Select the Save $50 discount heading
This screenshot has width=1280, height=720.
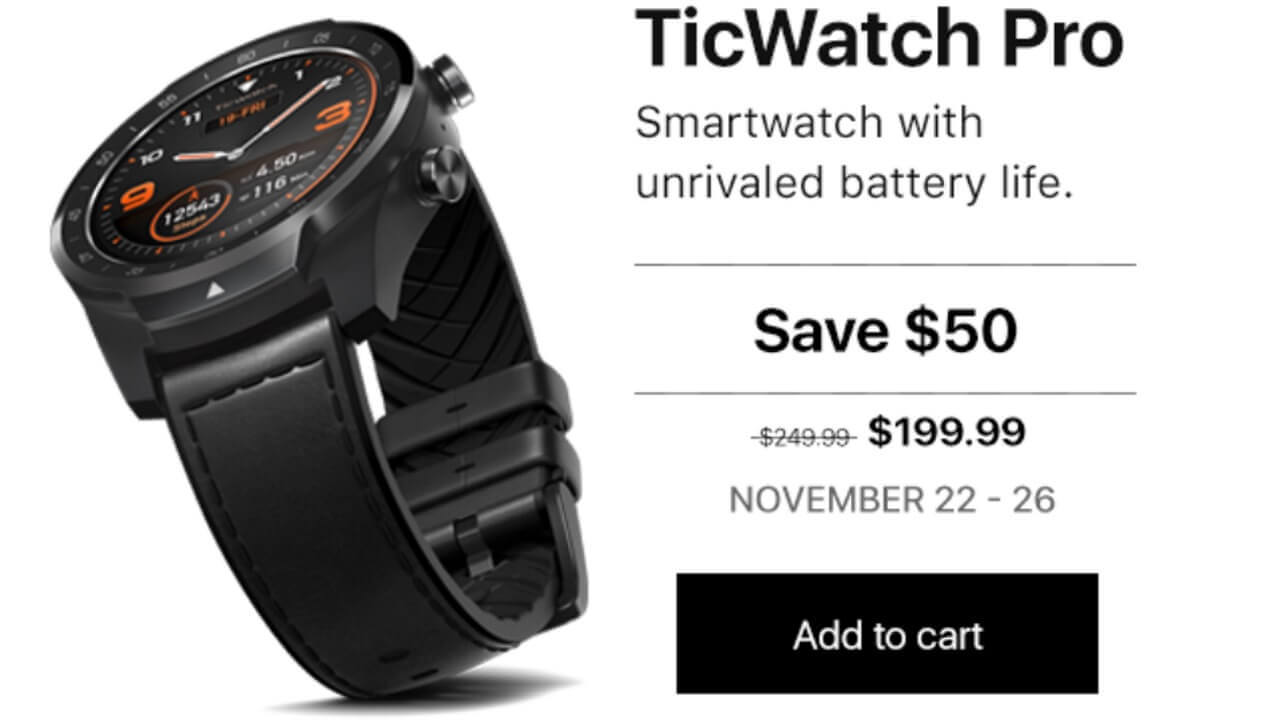[x=886, y=331]
